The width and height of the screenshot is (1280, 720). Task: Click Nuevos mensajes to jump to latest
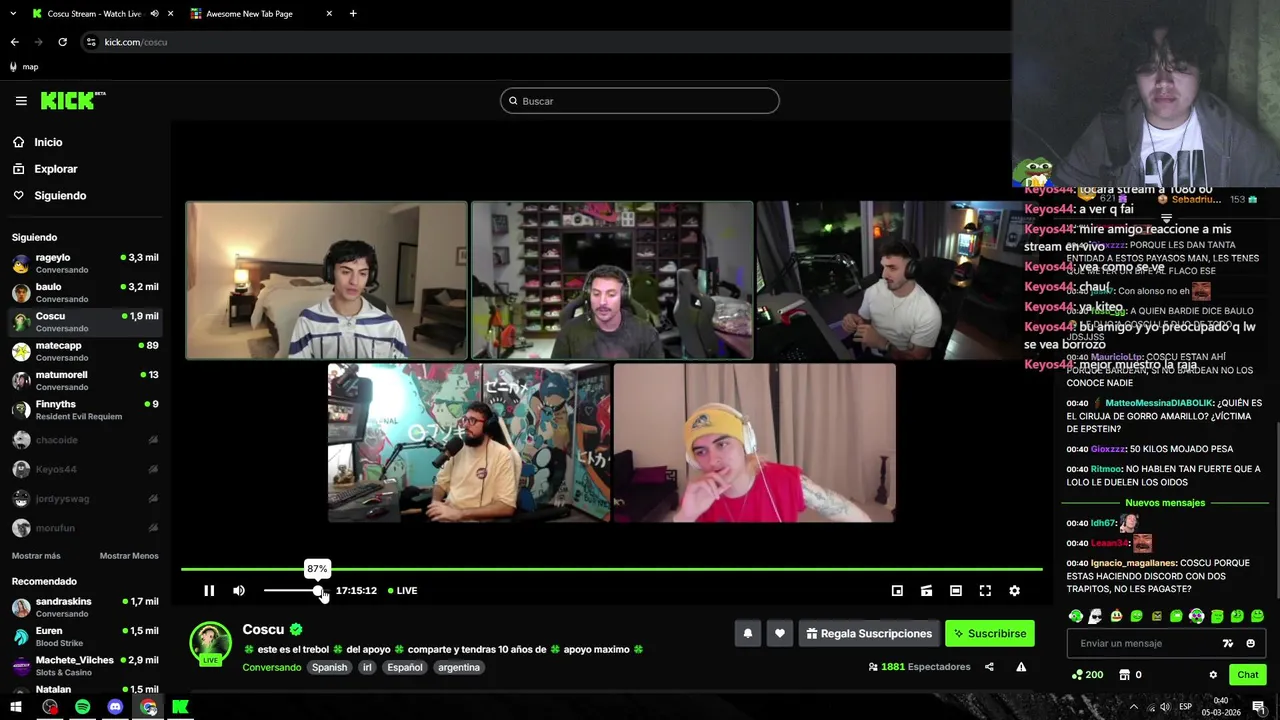(x=1165, y=503)
